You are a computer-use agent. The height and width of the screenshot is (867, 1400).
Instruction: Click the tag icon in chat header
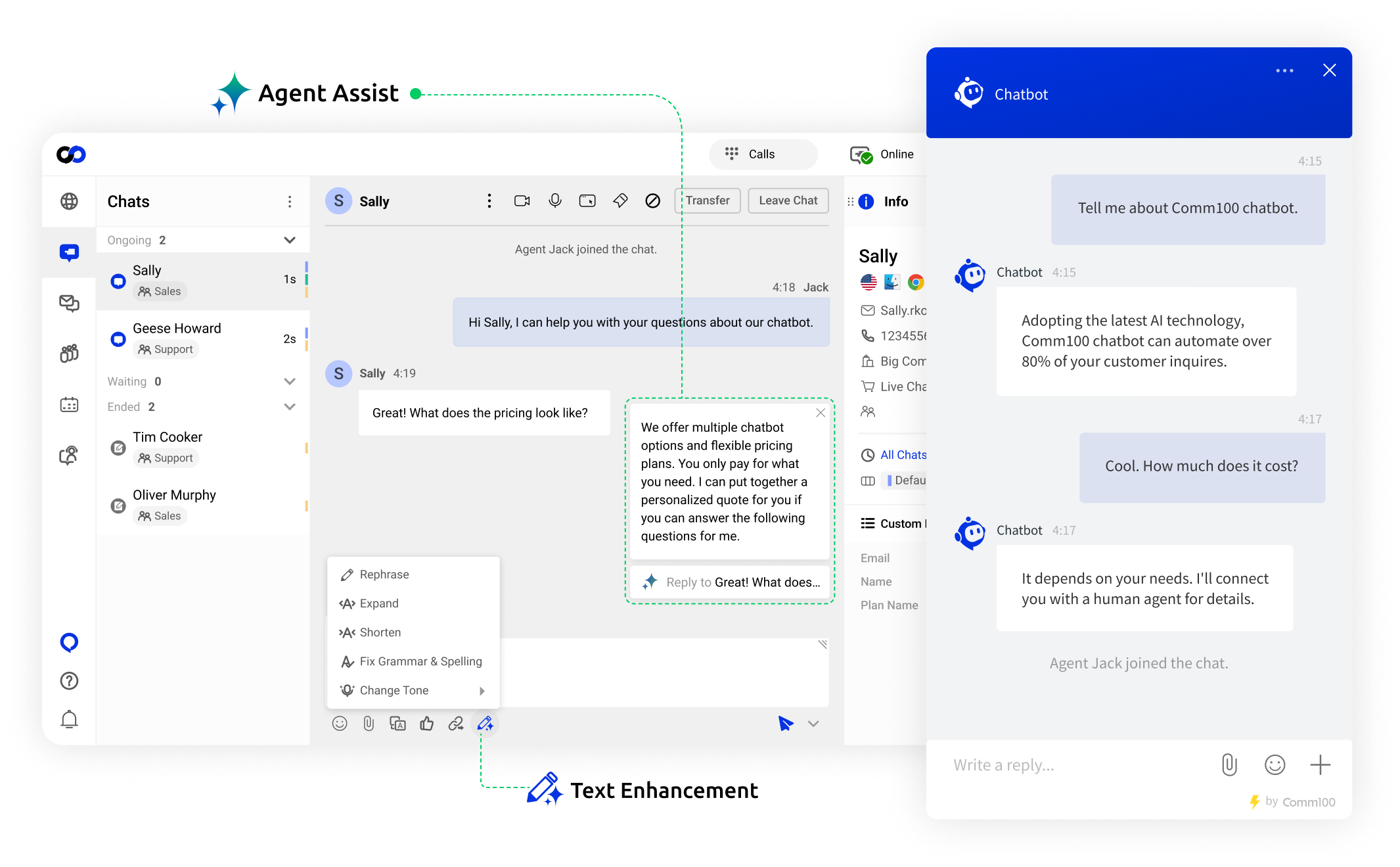pyautogui.click(x=620, y=200)
